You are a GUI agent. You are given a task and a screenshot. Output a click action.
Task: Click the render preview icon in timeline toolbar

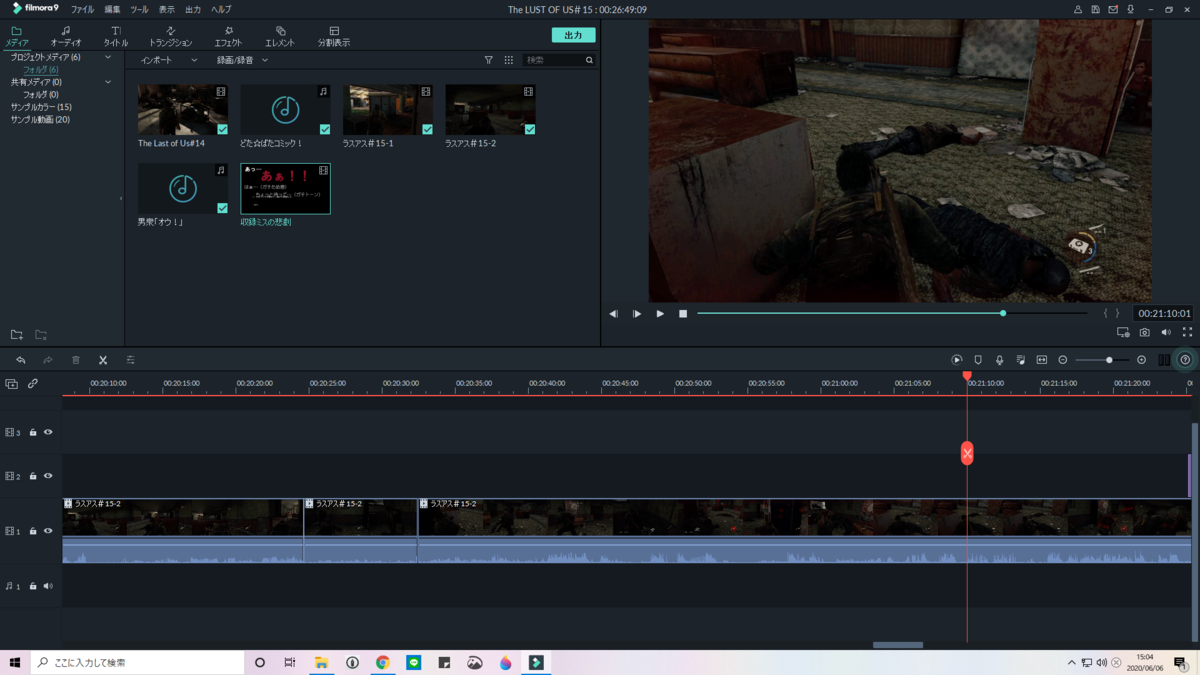click(x=957, y=360)
